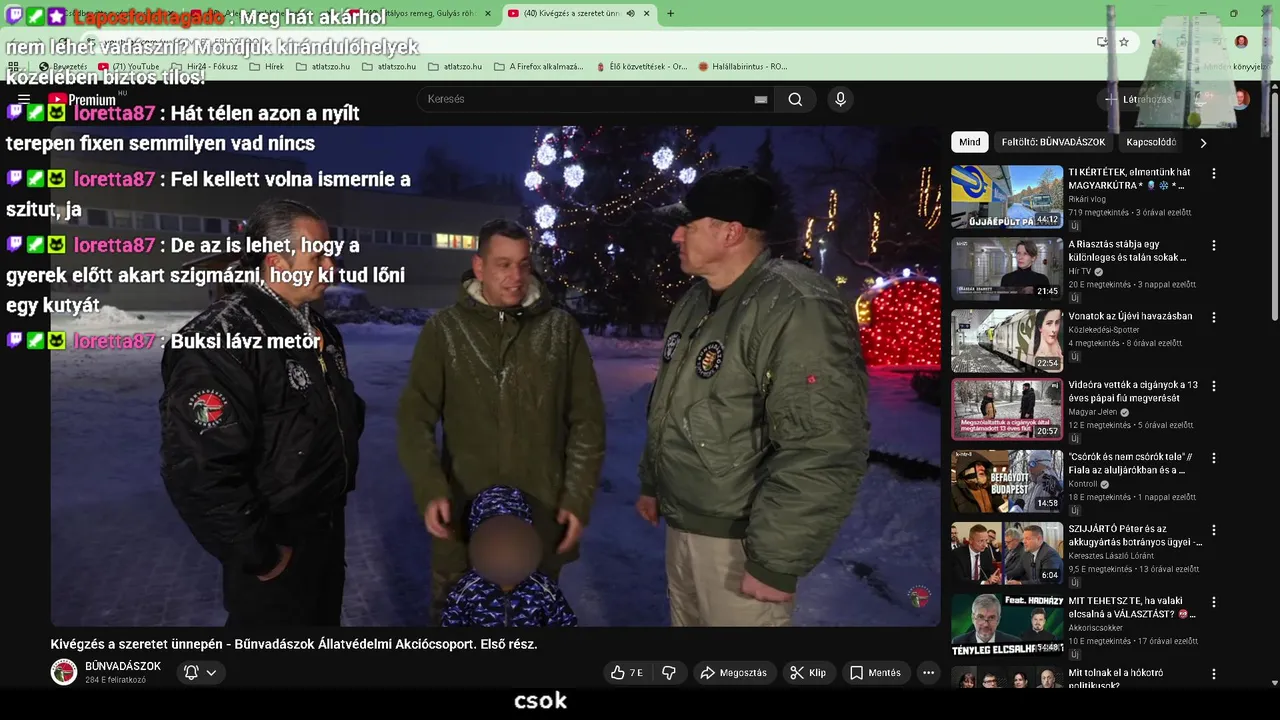Like the video (7 E)
This screenshot has width=1280, height=720.
[627, 673]
